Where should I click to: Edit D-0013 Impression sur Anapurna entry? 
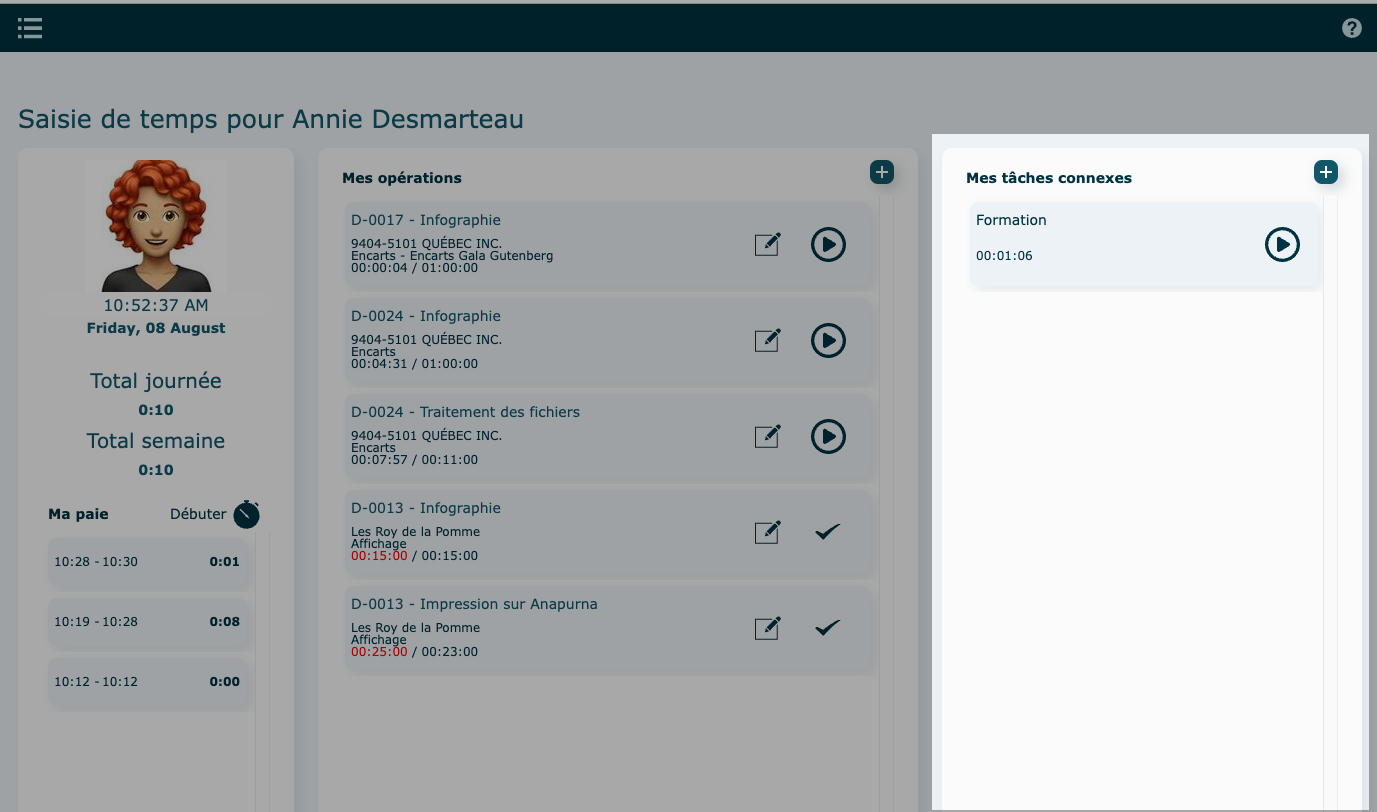coord(767,628)
